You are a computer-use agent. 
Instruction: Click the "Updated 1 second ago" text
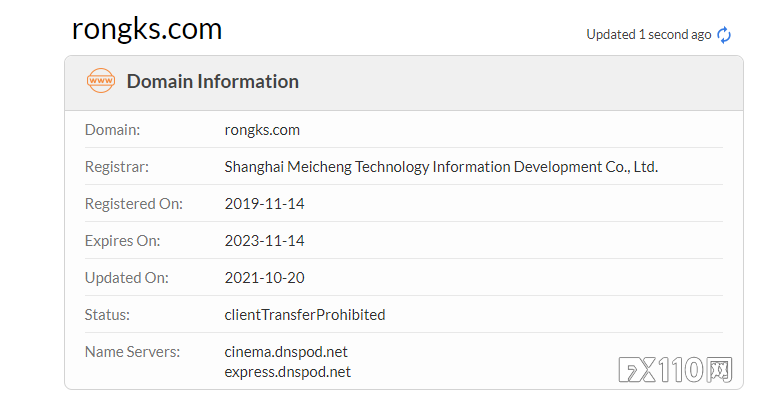[648, 35]
